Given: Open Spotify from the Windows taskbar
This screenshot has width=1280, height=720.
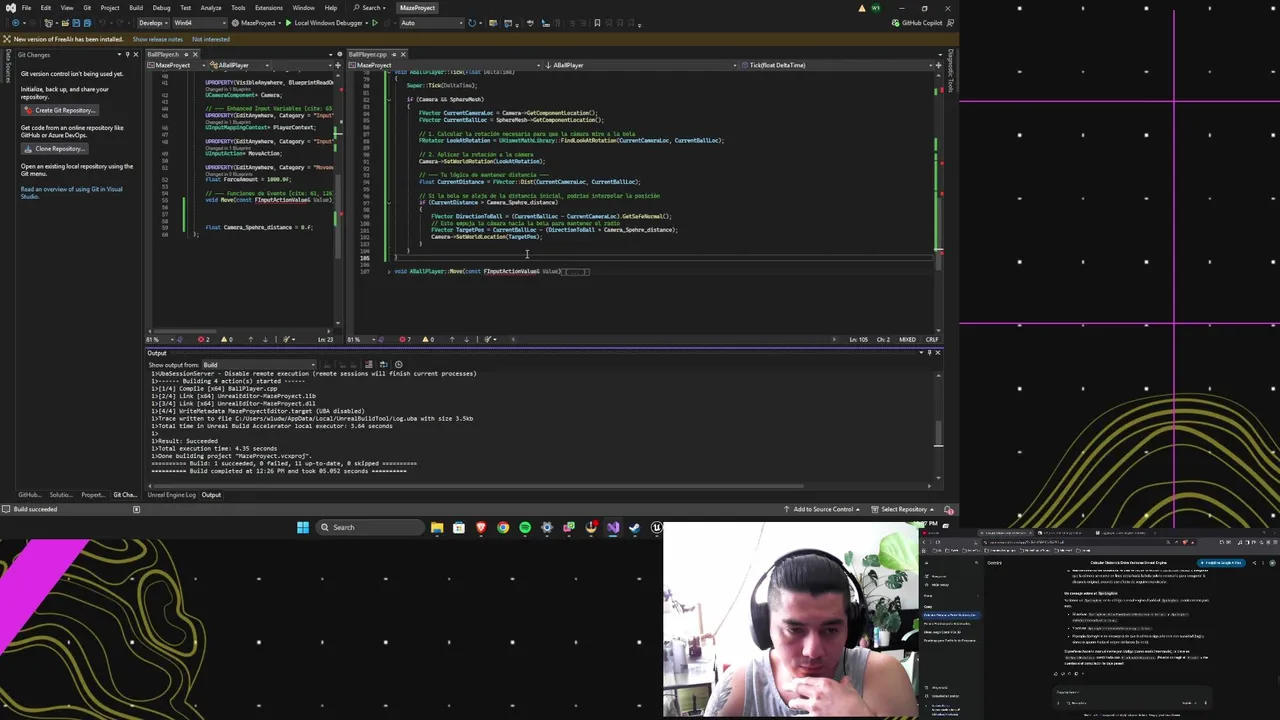Looking at the screenshot, I should coord(525,528).
